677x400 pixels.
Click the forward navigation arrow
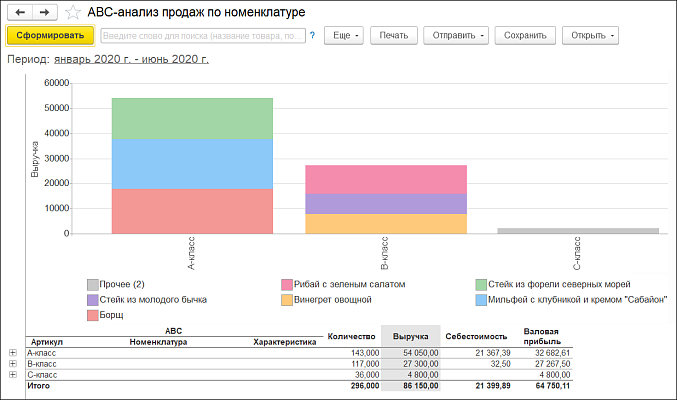coord(43,13)
